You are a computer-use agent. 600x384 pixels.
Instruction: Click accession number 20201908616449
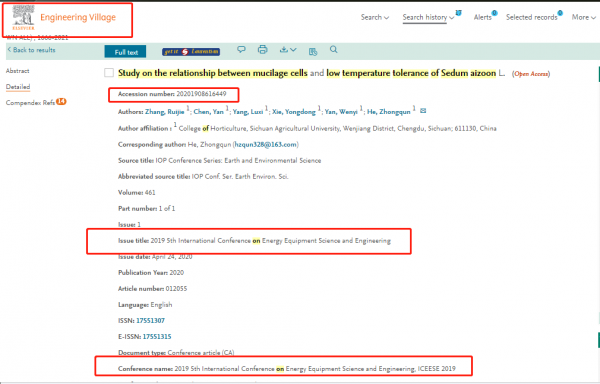pyautogui.click(x=201, y=94)
